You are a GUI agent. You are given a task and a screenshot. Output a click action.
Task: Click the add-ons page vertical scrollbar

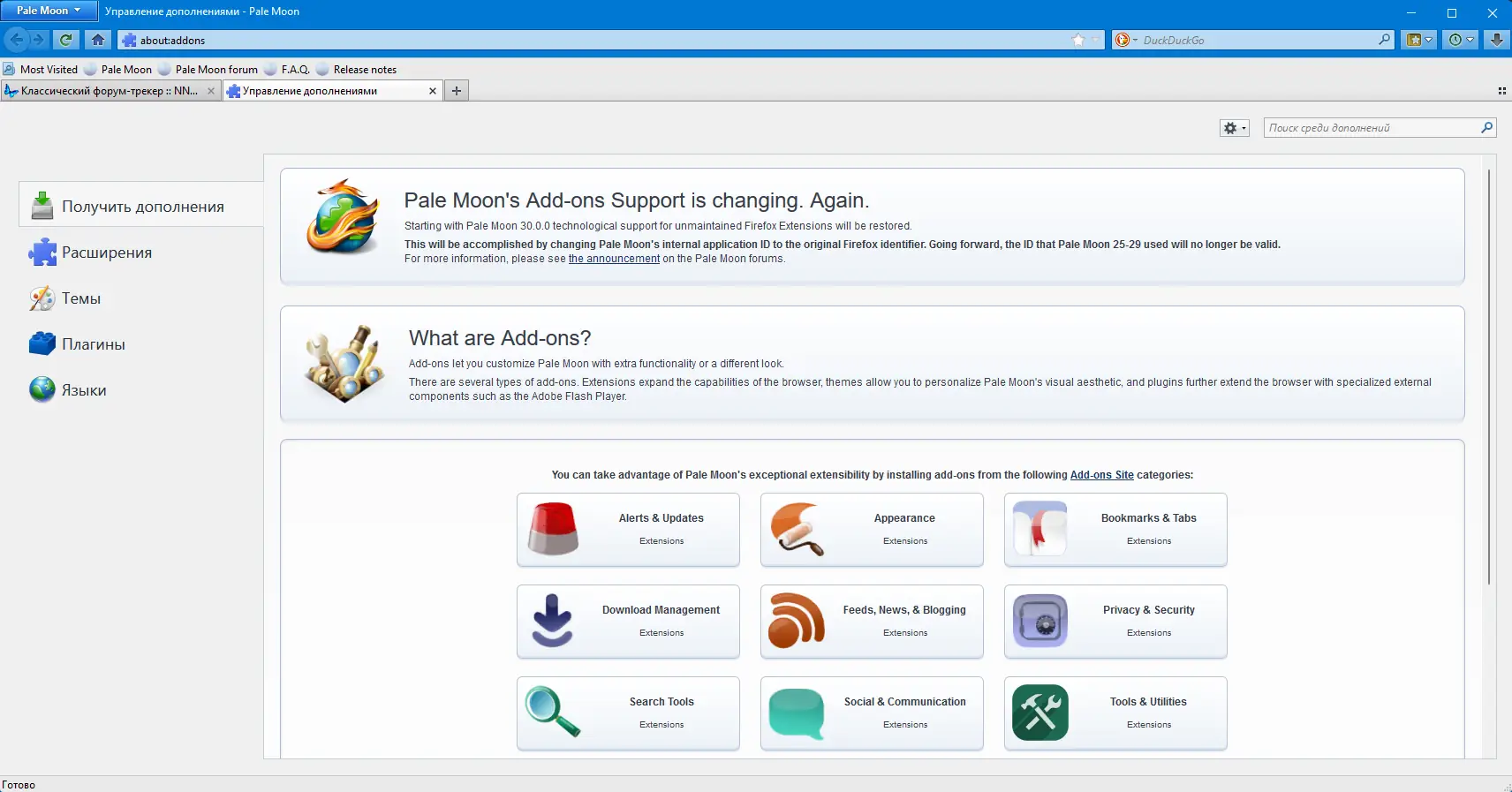[1489, 377]
